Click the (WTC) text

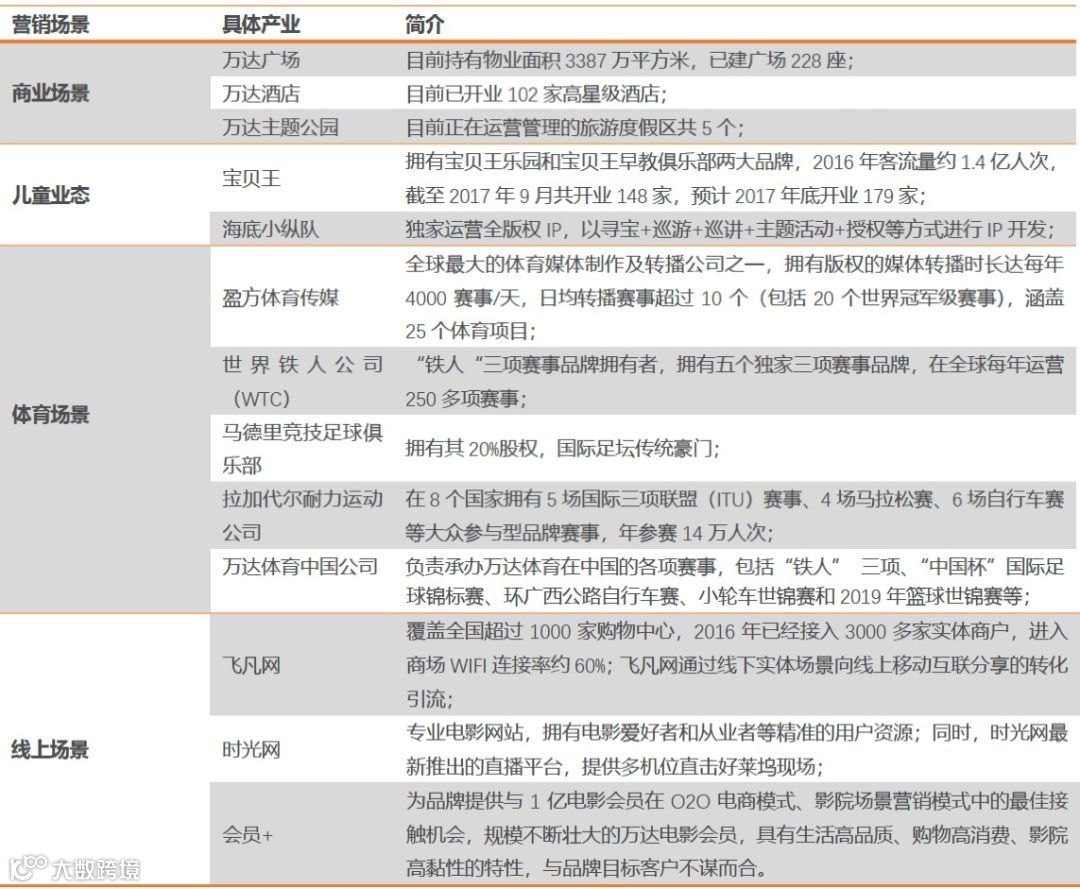(x=261, y=399)
